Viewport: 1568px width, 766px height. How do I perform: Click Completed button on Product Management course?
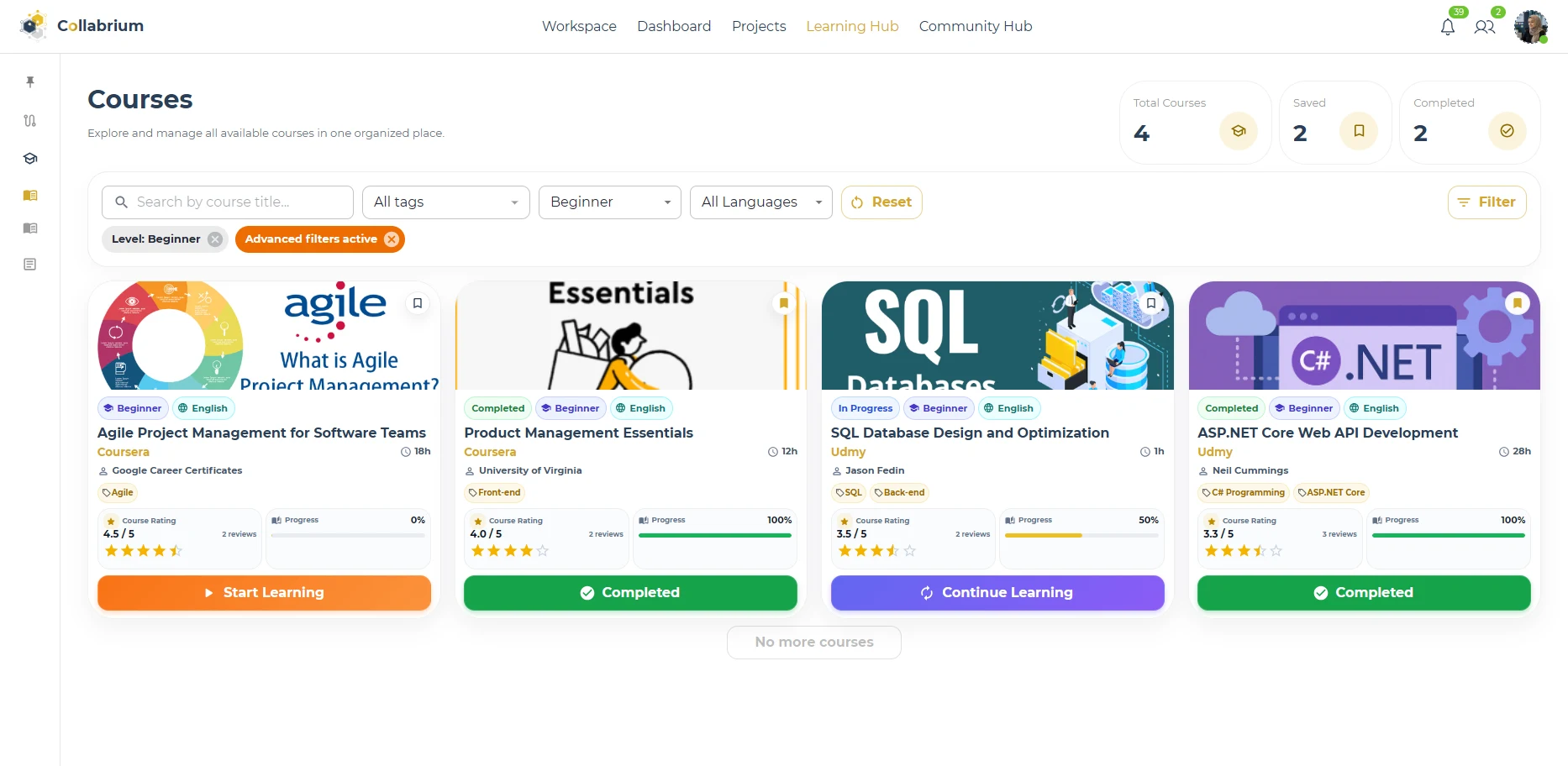tap(630, 593)
